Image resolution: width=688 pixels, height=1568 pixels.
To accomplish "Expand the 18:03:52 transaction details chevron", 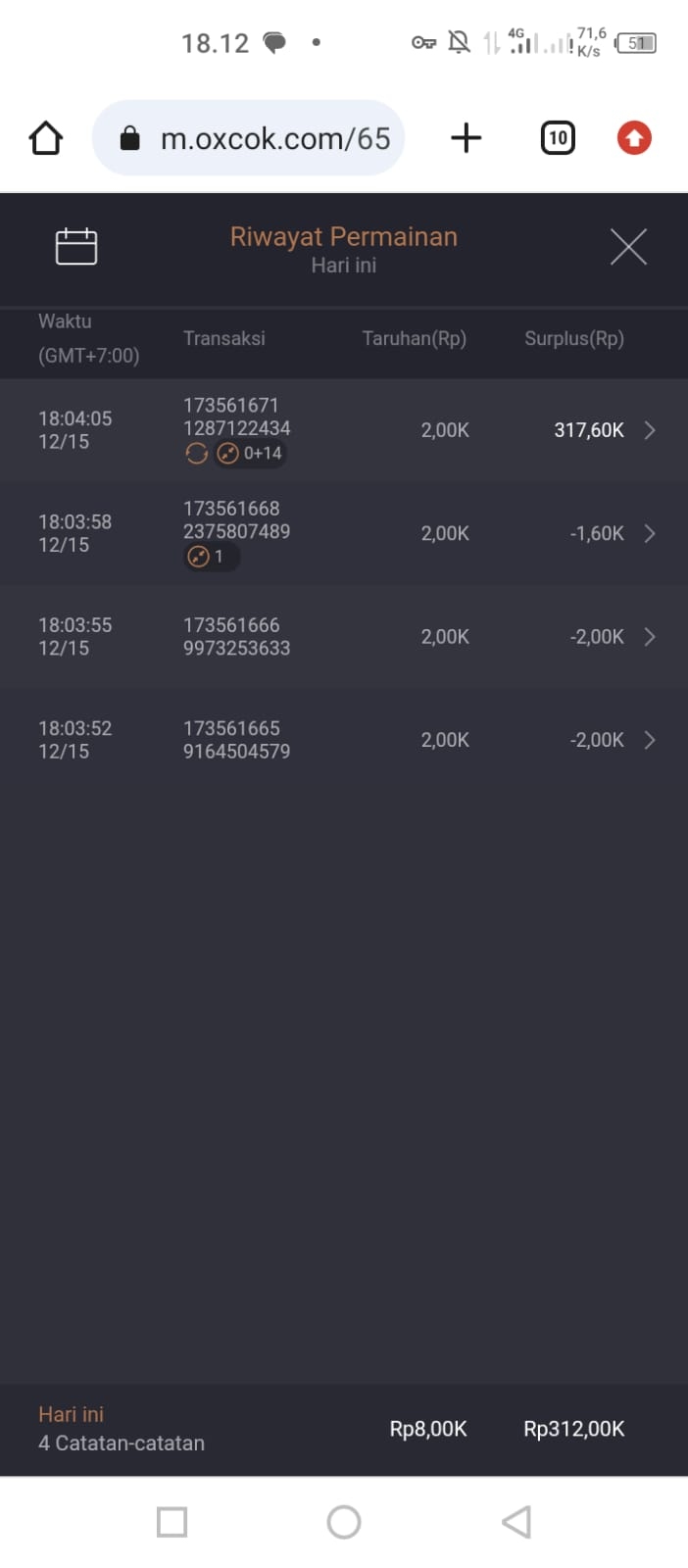I will click(x=649, y=740).
